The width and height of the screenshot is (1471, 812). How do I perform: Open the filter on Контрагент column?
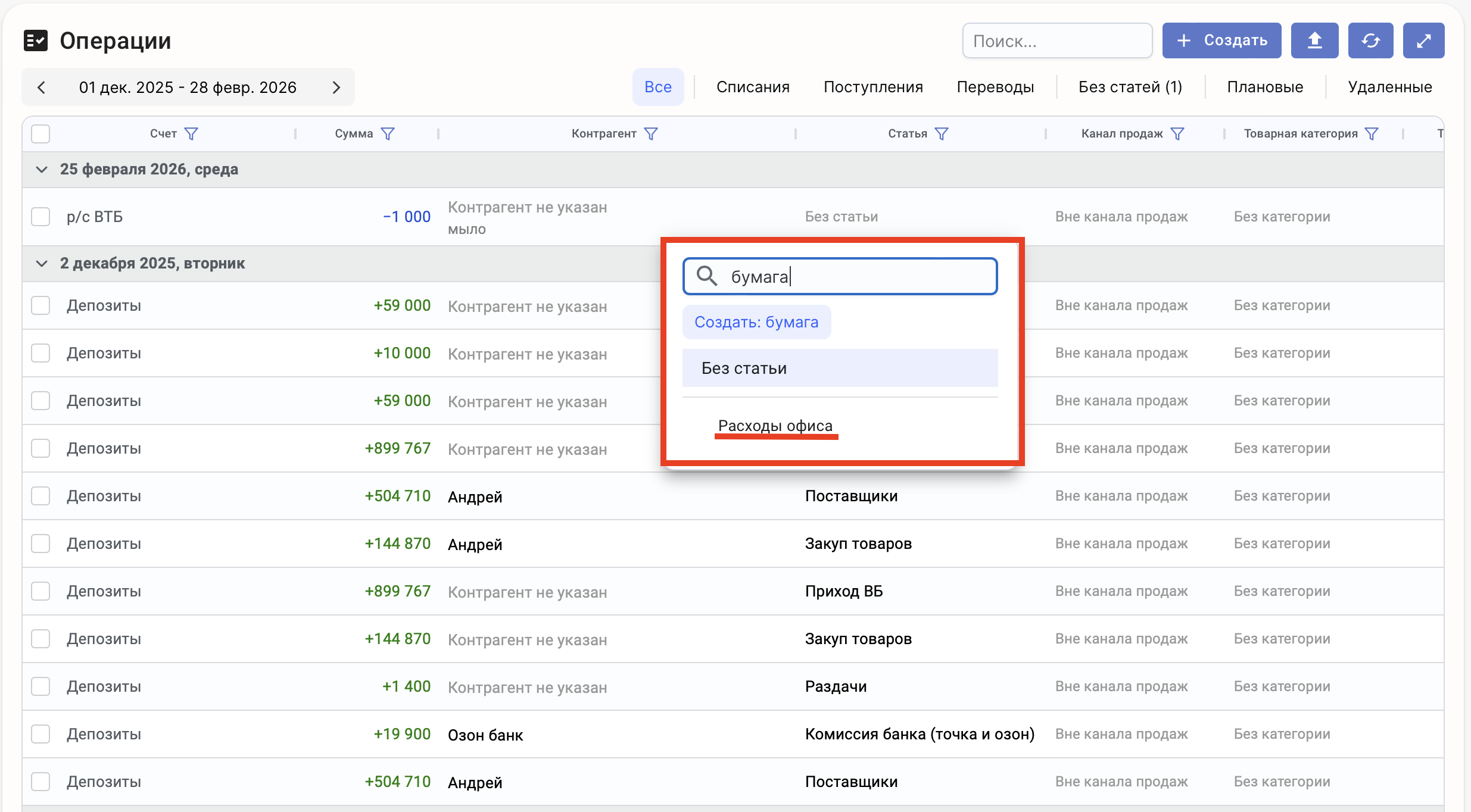coord(651,134)
